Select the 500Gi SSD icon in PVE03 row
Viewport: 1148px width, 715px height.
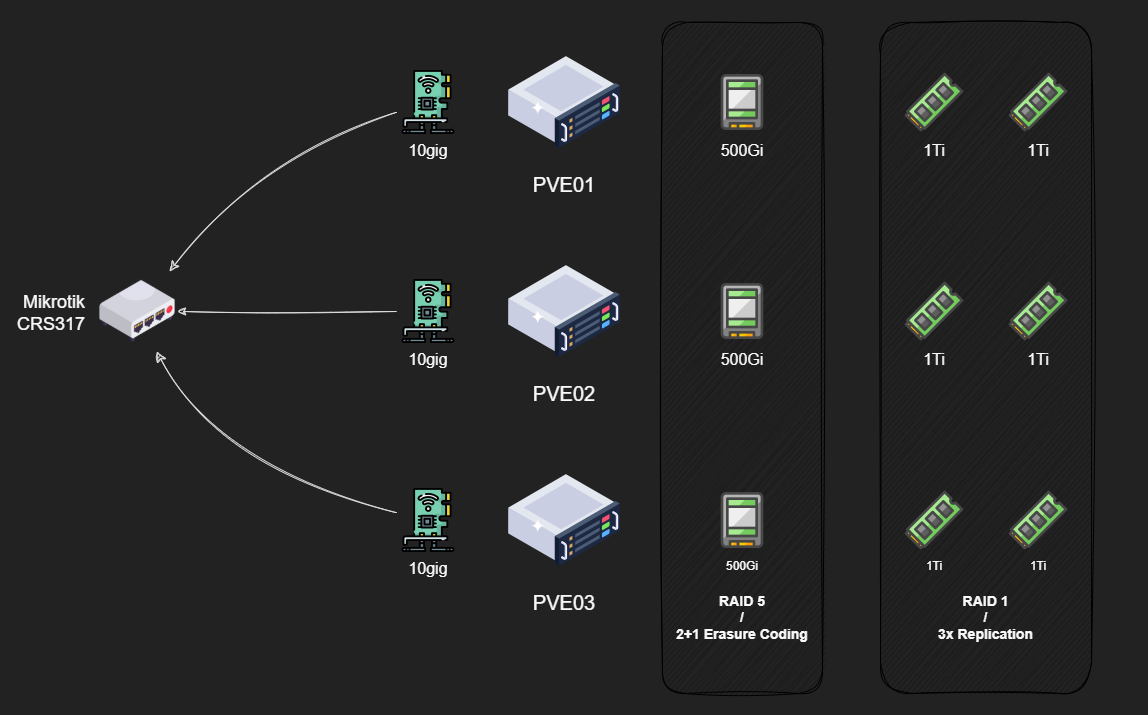point(742,519)
